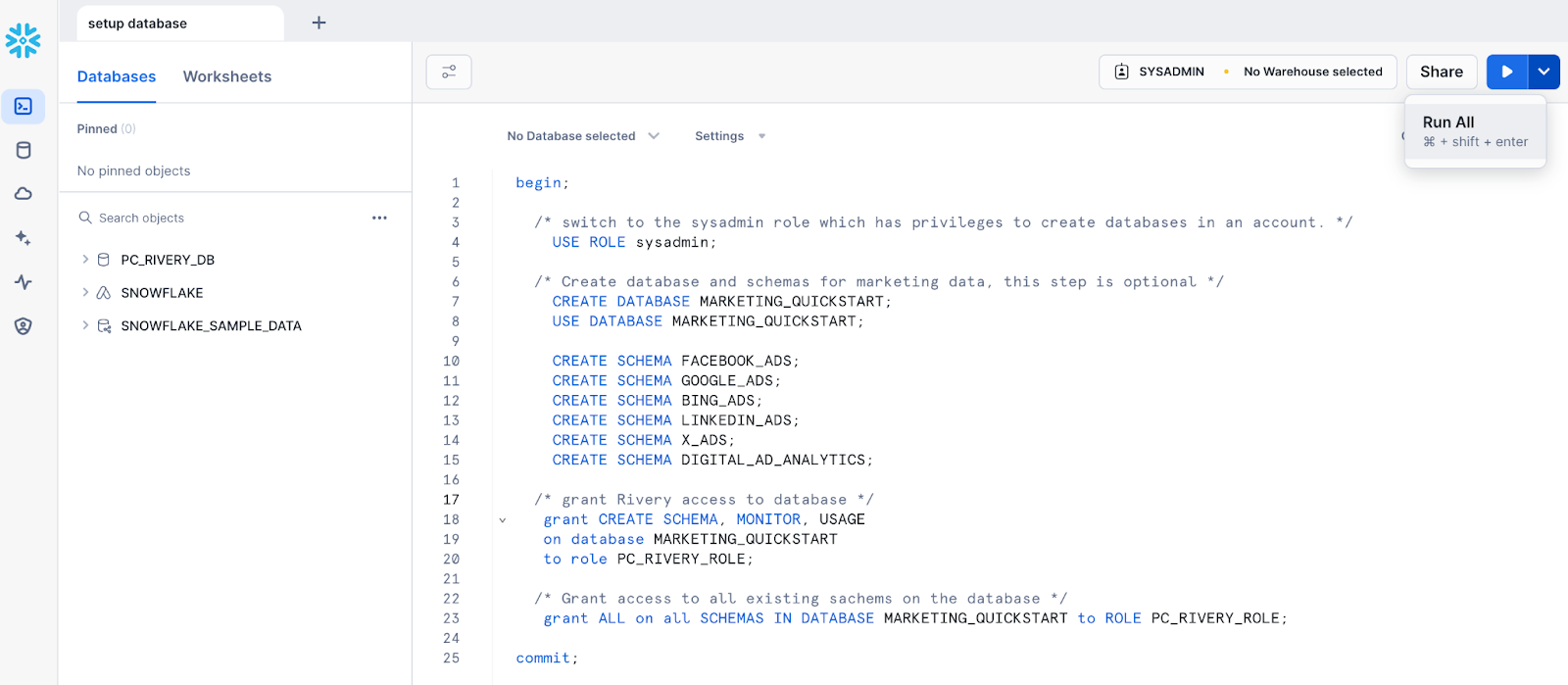Click CREATE SCHEMA GOOGLE_ADS; line

pos(666,380)
